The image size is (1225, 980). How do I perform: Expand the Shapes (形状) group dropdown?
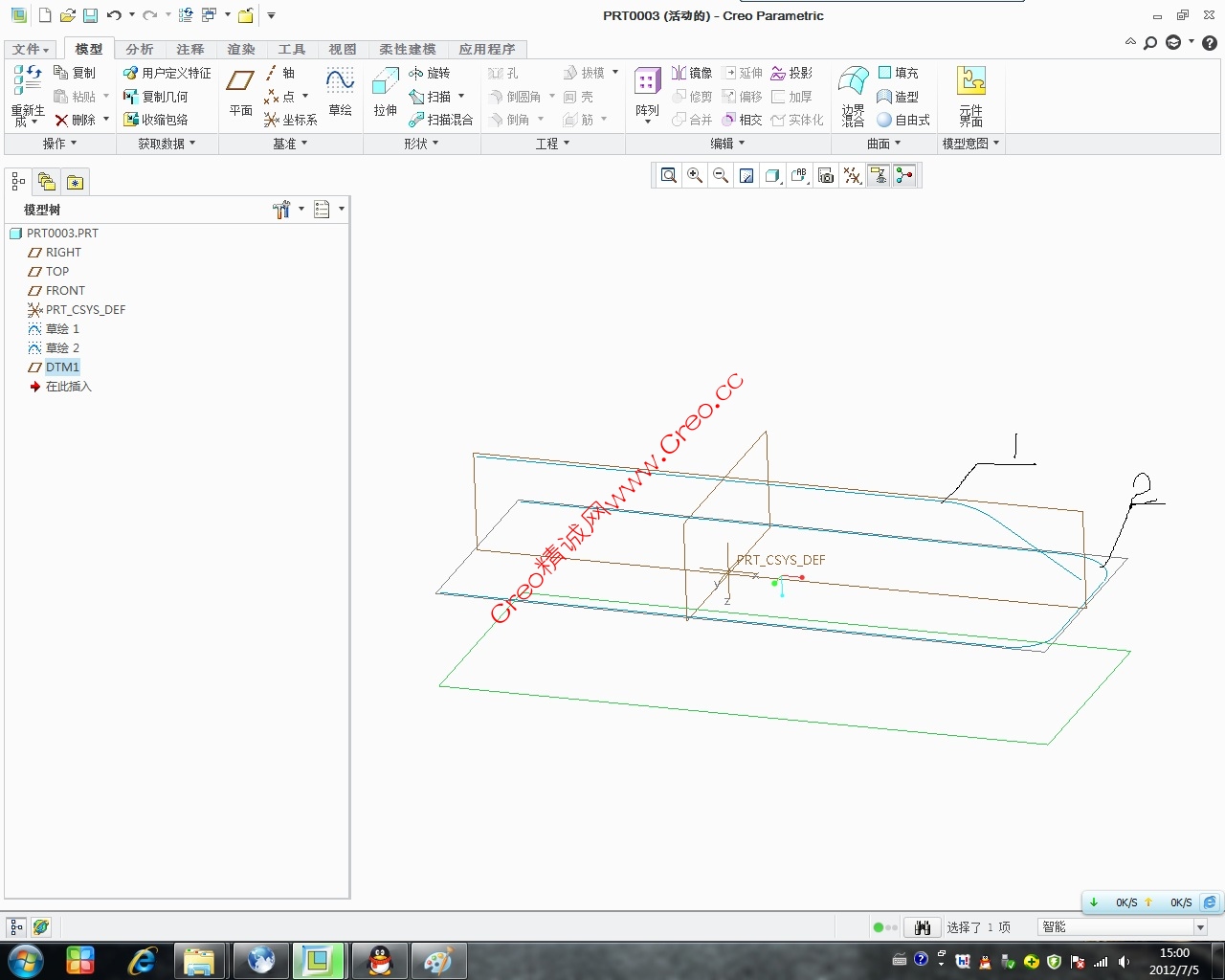point(421,144)
